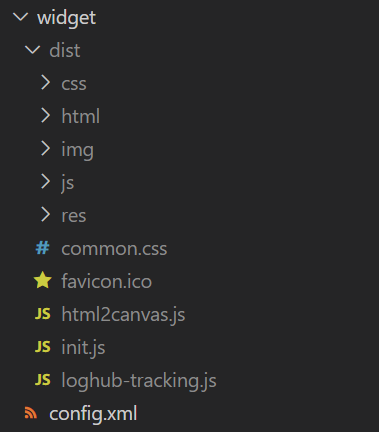Viewport: 379px width, 432px height.
Task: Select the init.js file
Action: pos(83,348)
